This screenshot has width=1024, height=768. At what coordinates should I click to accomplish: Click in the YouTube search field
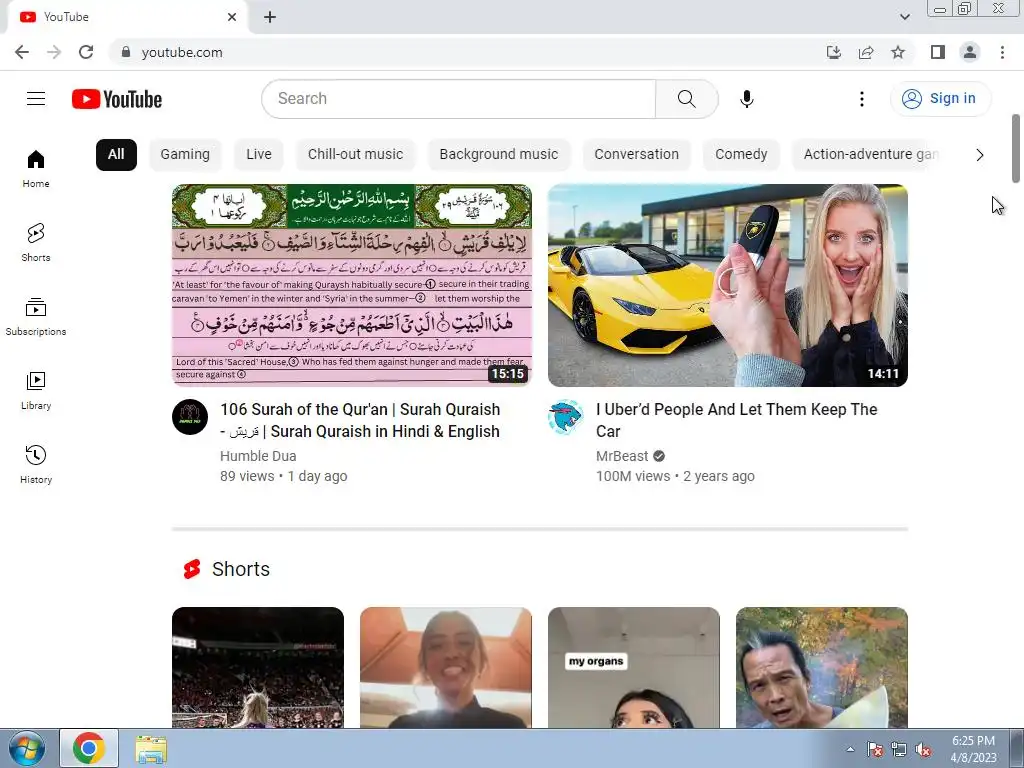[x=458, y=99]
